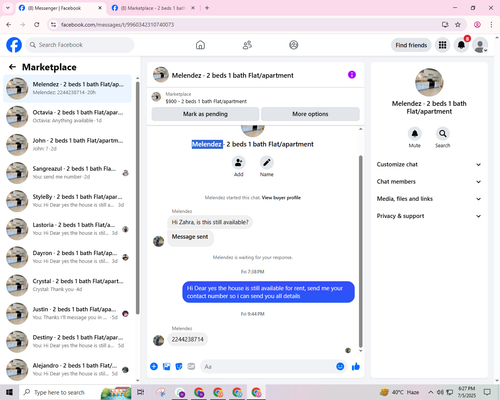The image size is (500, 400).
Task: Click the 2244238714 message bubble
Action: pos(187,339)
